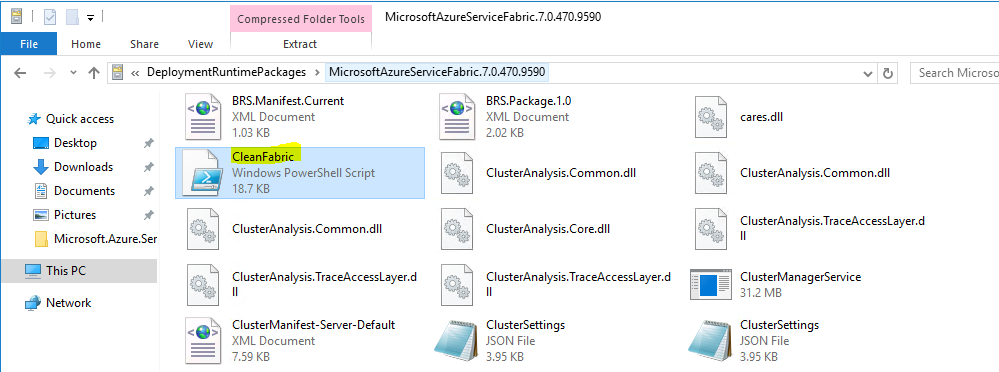Open the recent locations dropdown arrow

coord(73,73)
